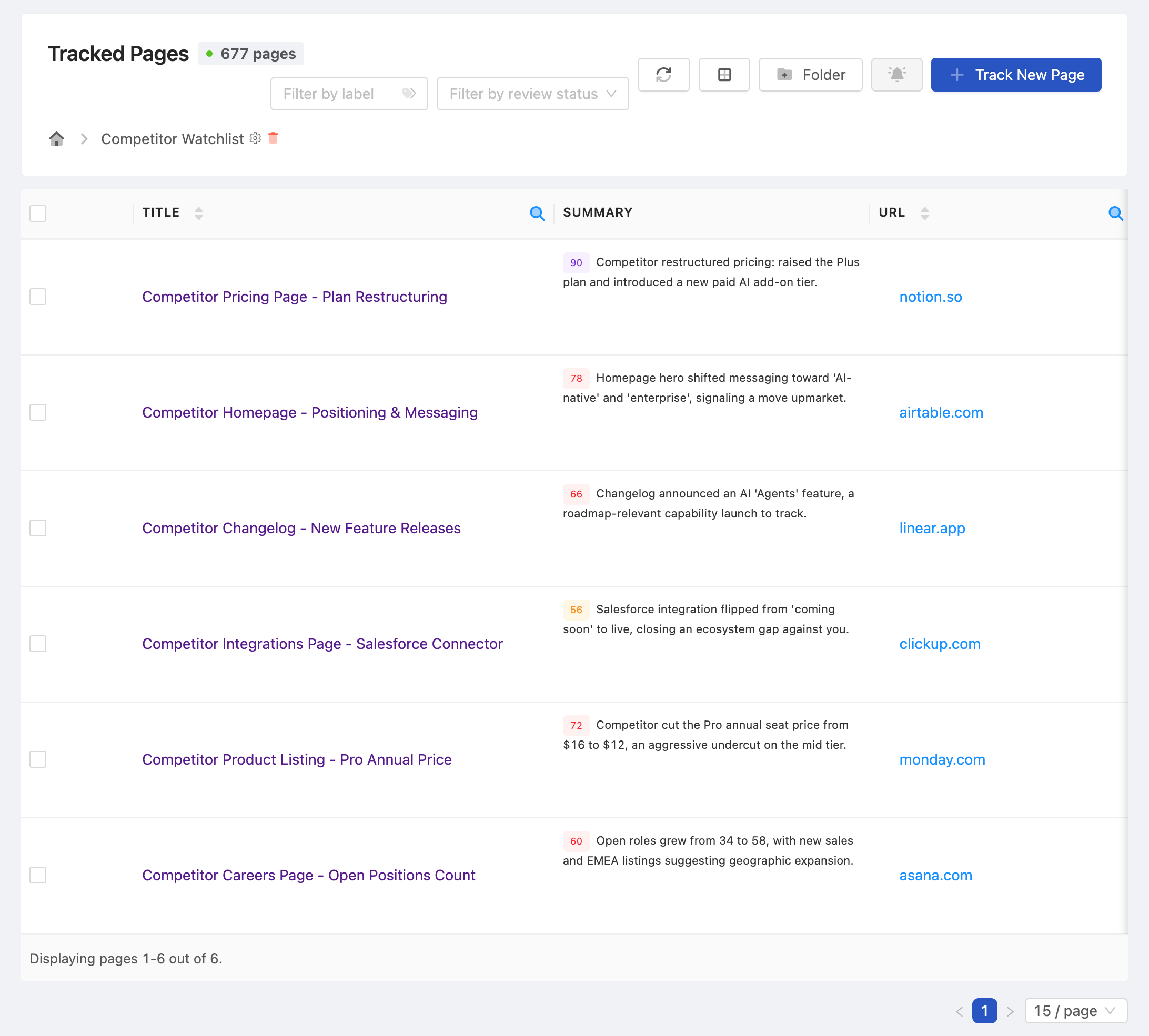Visit the airtable.com URL link
The width and height of the screenshot is (1149, 1036).
click(x=941, y=412)
